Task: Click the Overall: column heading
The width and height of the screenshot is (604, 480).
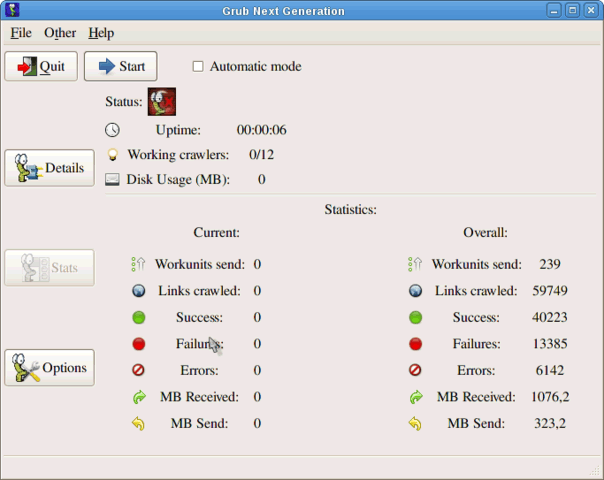Action: coord(485,233)
